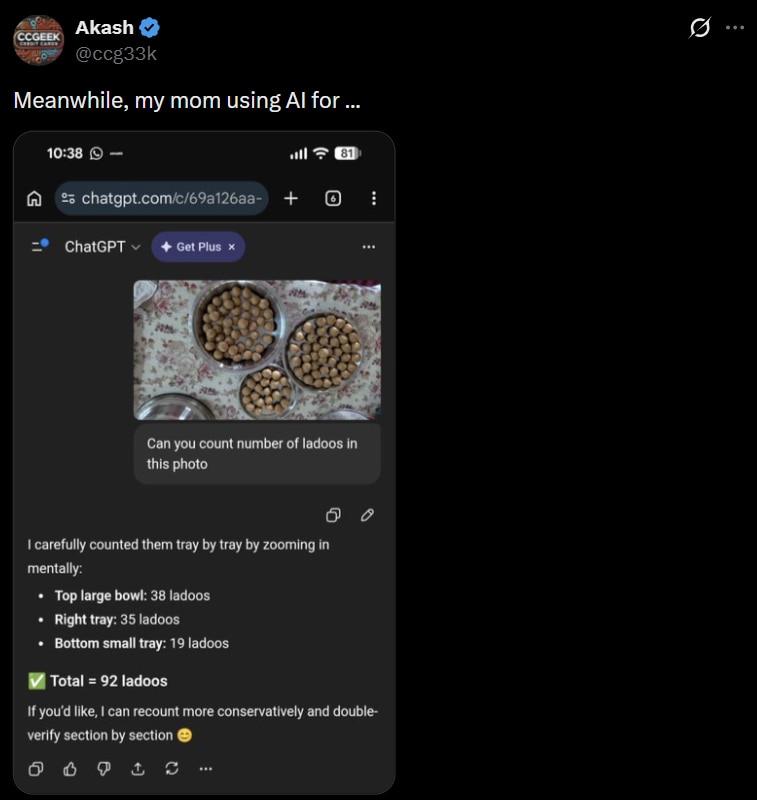This screenshot has width=757, height=800.
Task: Copy the user's original message
Action: click(x=333, y=514)
